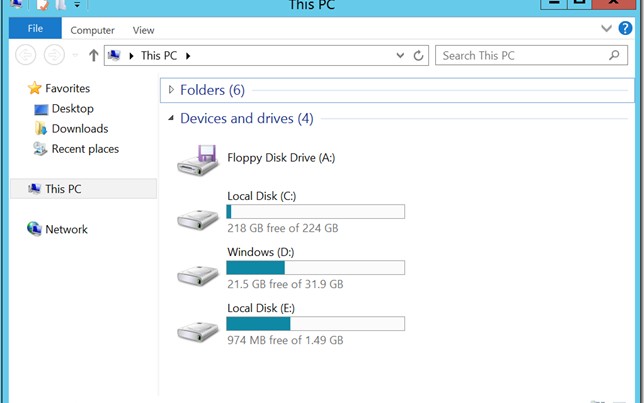This screenshot has width=644, height=403.
Task: Click the Search This PC field
Action: tap(523, 56)
